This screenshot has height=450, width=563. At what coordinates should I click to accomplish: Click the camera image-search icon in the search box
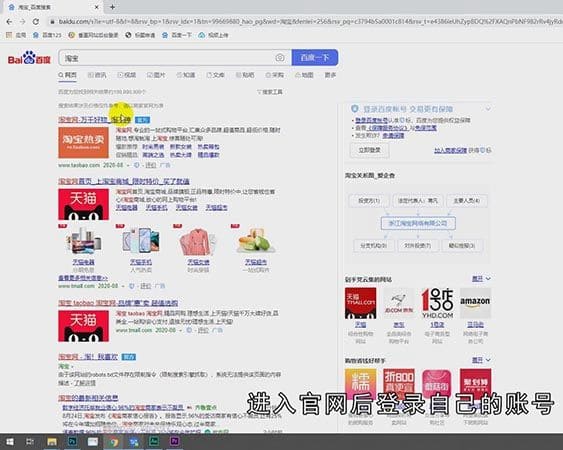point(280,58)
